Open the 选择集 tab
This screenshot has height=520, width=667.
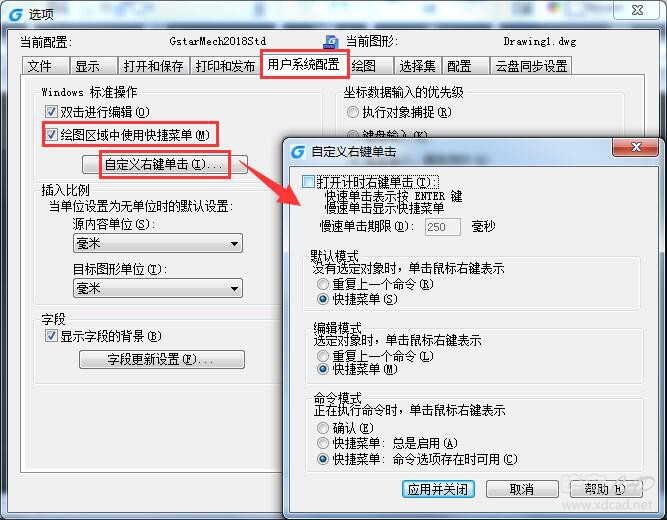tap(417, 66)
